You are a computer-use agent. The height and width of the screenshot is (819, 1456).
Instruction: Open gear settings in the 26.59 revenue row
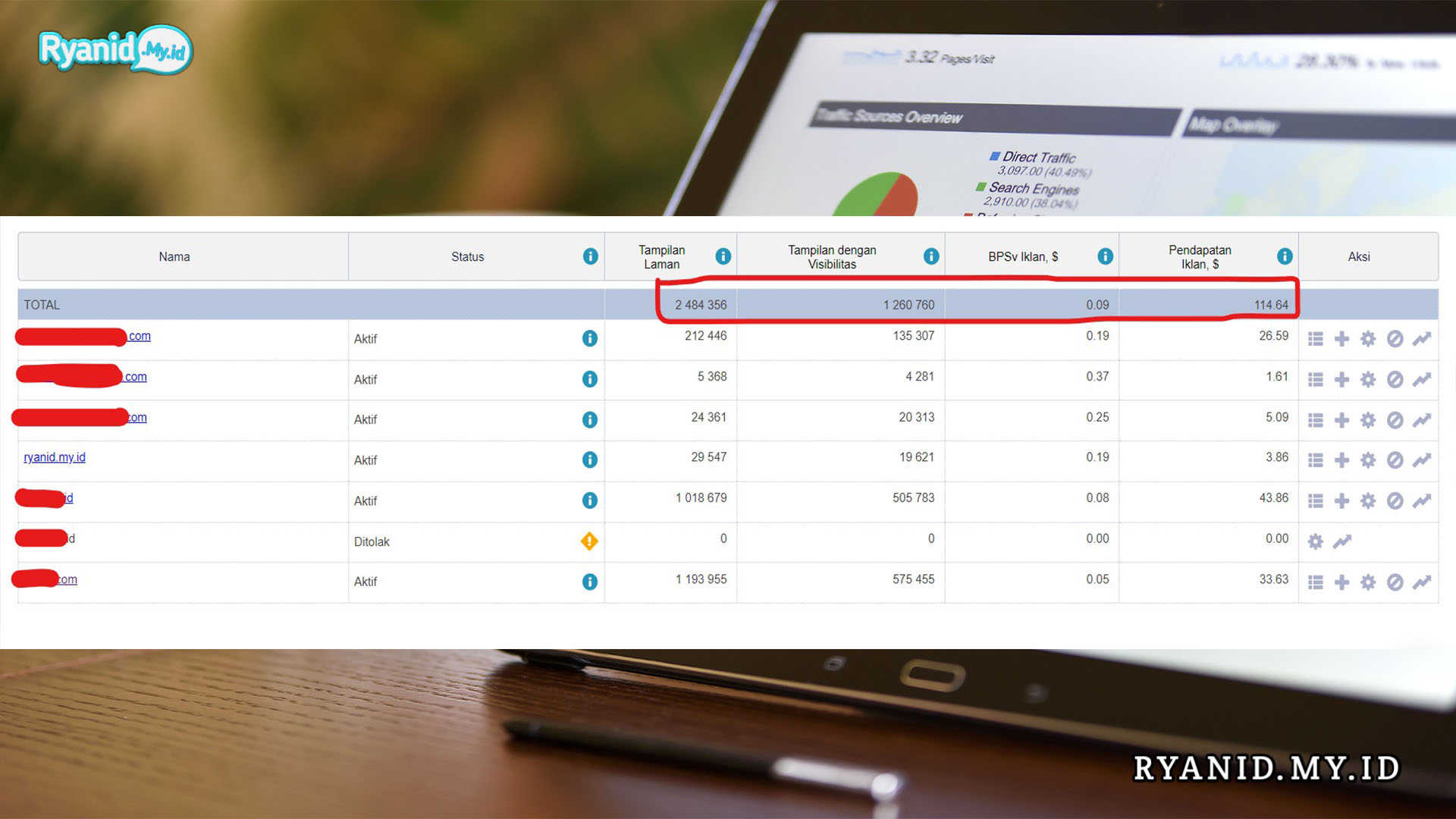tap(1368, 339)
